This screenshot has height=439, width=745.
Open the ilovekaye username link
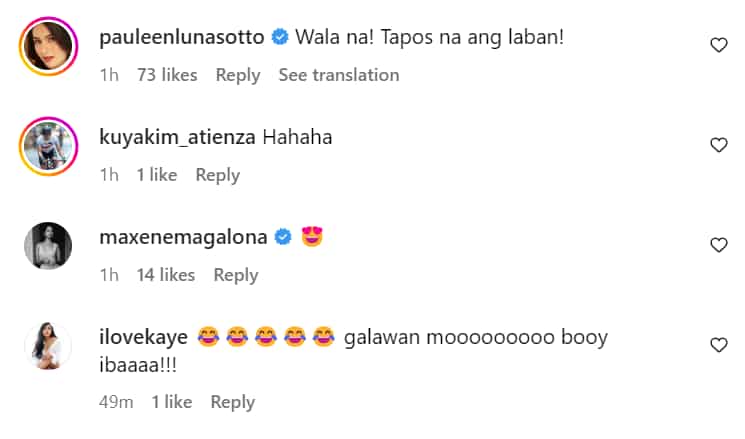click(143, 337)
